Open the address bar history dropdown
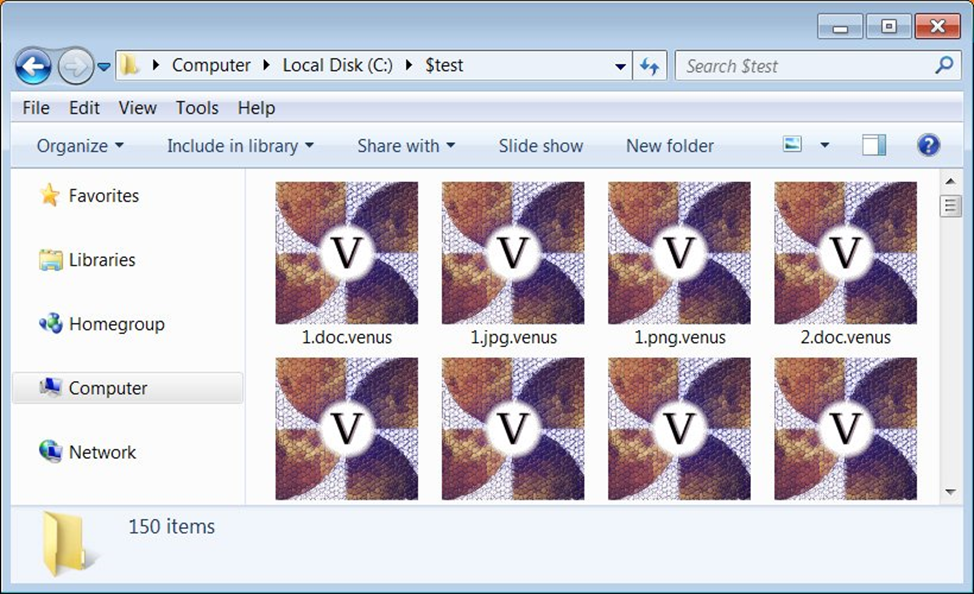This screenshot has height=594, width=974. 620,66
